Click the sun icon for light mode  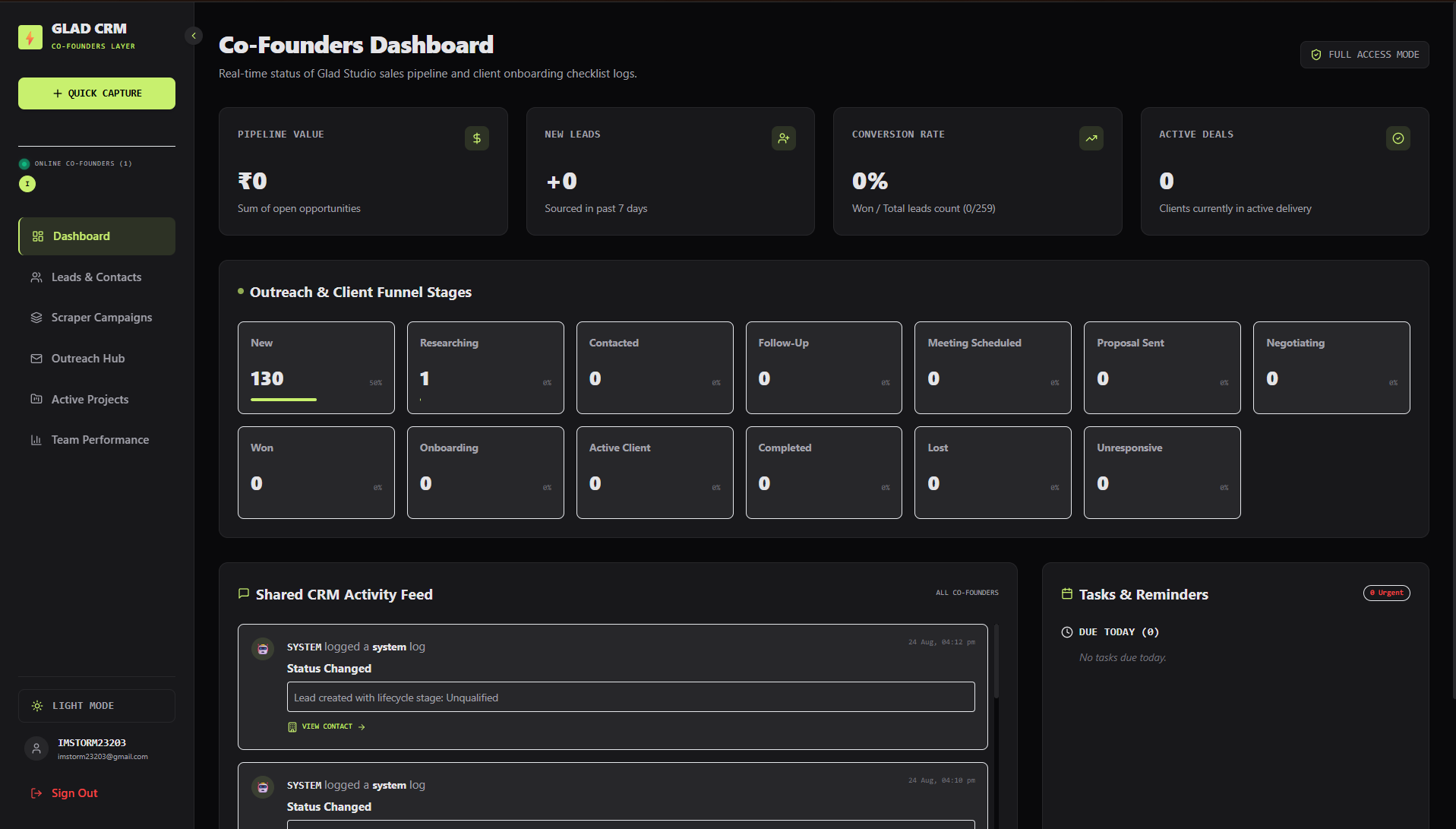pyautogui.click(x=37, y=706)
